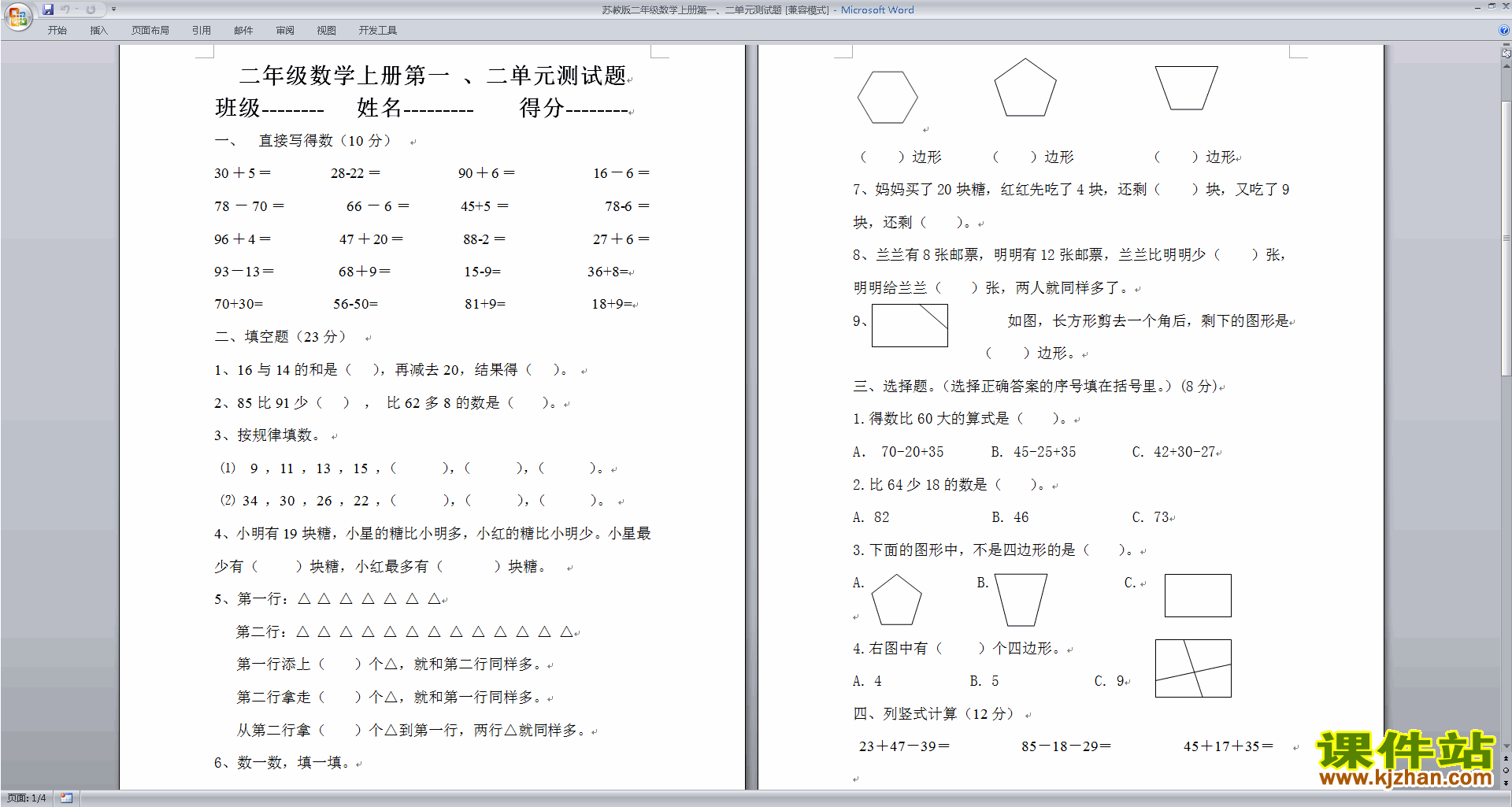
Task: Open Customize Quick Access Toolbar dropdown
Action: point(114,9)
